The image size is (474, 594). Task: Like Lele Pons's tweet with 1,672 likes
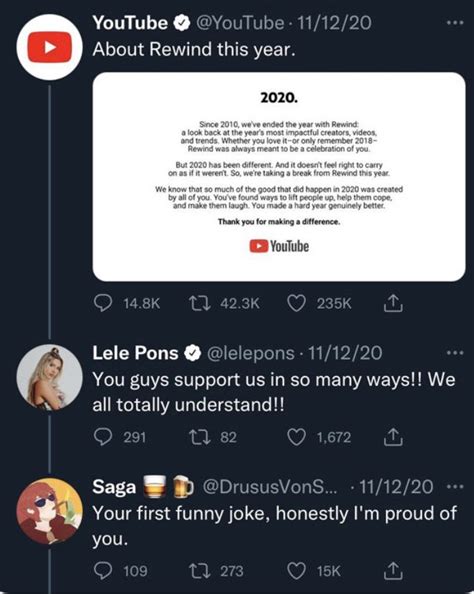pyautogui.click(x=296, y=438)
